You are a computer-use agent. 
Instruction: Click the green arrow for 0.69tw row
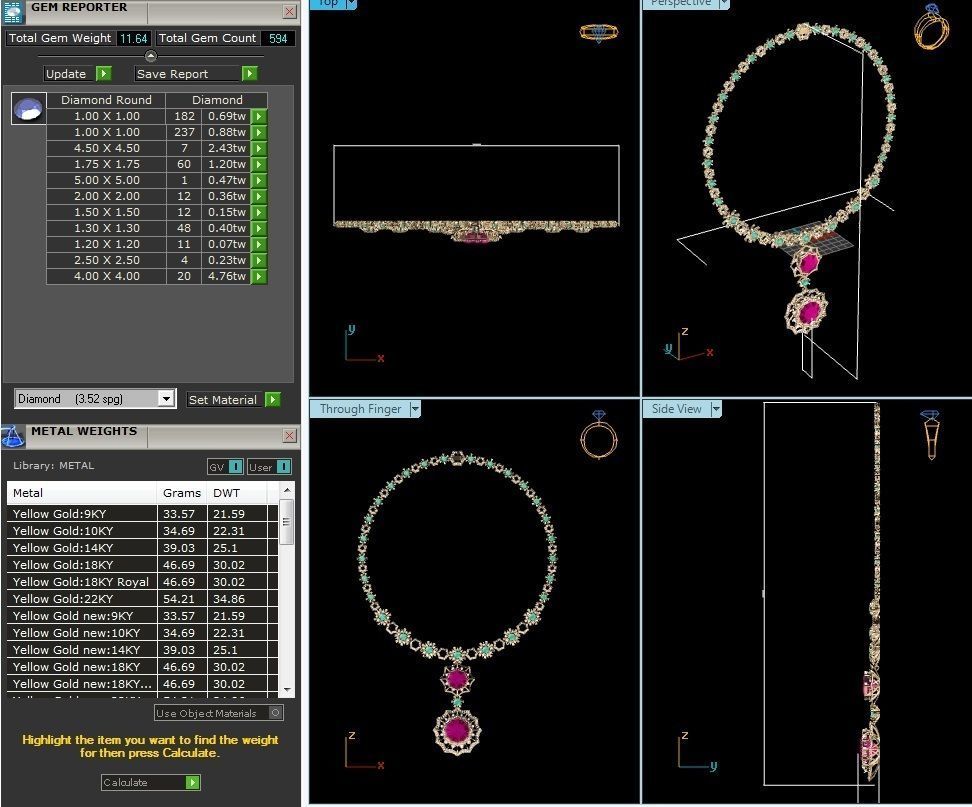coord(259,116)
